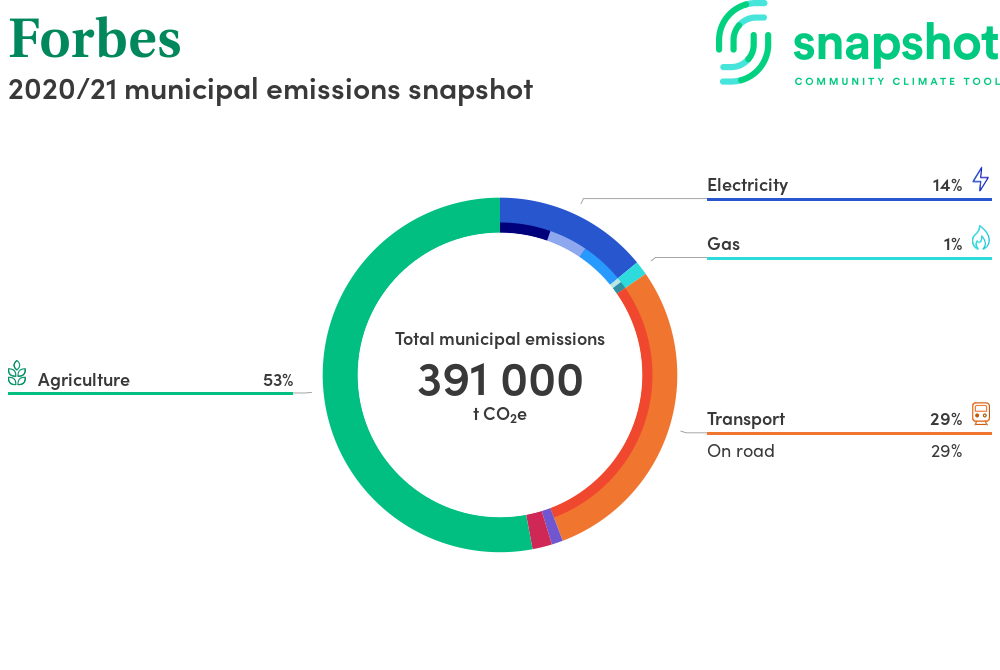Click the Transport 29% heading value

coord(946,419)
